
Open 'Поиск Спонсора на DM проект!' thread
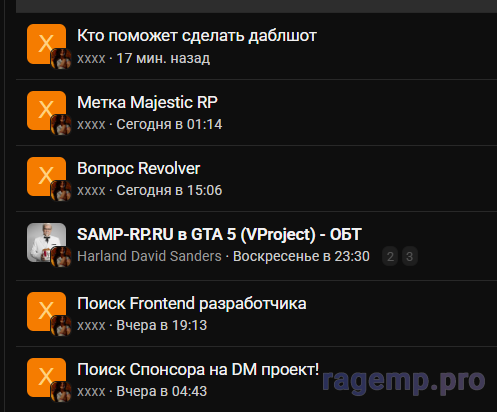coord(198,370)
